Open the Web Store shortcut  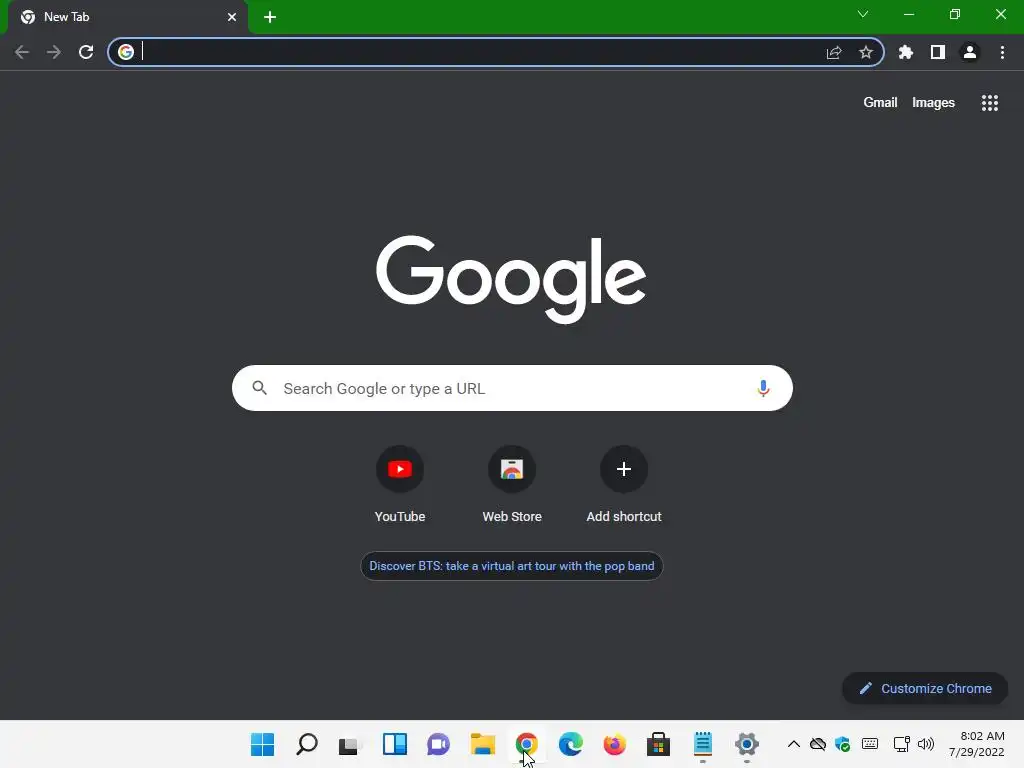[512, 485]
